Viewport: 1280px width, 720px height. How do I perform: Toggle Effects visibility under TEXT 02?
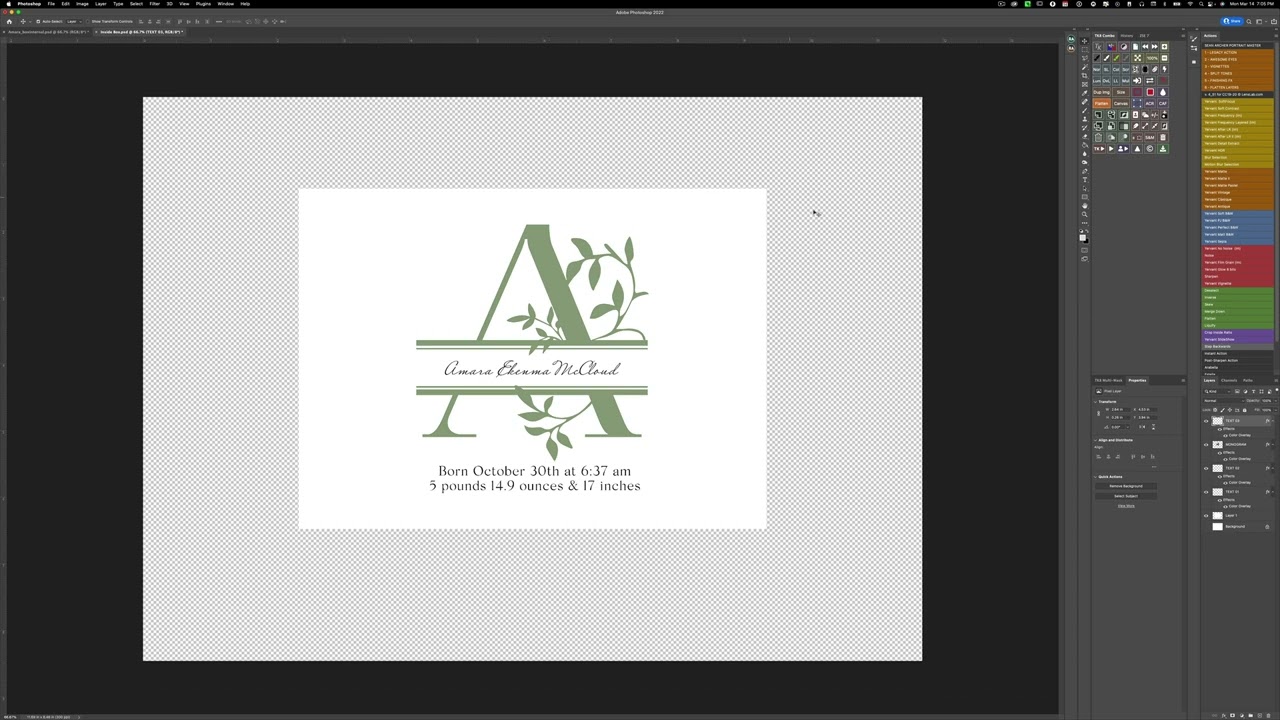[1220, 477]
